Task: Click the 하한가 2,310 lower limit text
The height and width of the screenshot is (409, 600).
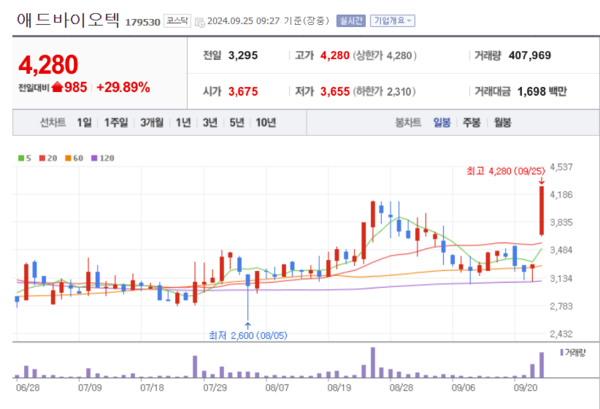Action: [x=384, y=91]
